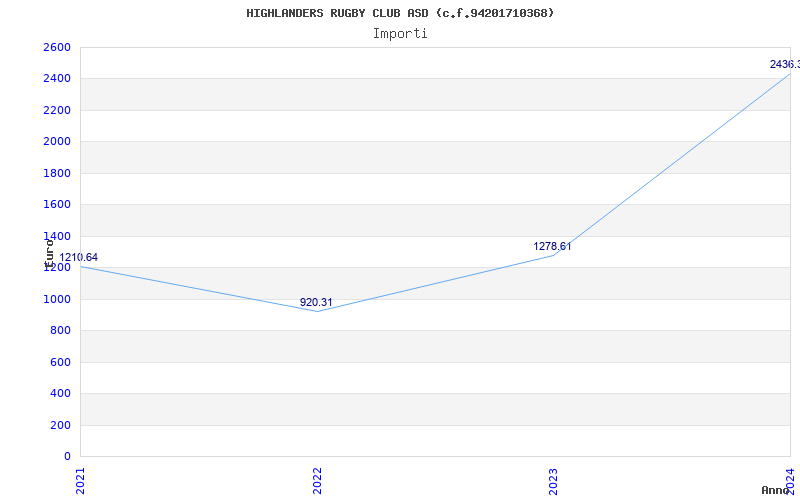Click the 600 y-axis tick label
This screenshot has width=800, height=500.
click(x=60, y=362)
